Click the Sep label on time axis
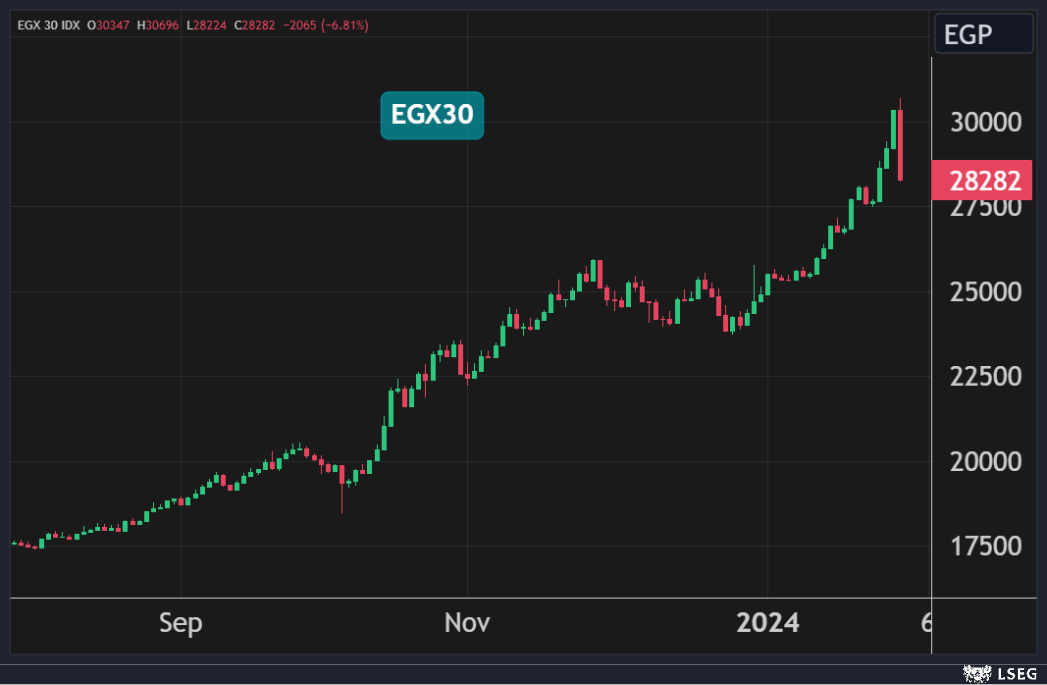 (180, 624)
